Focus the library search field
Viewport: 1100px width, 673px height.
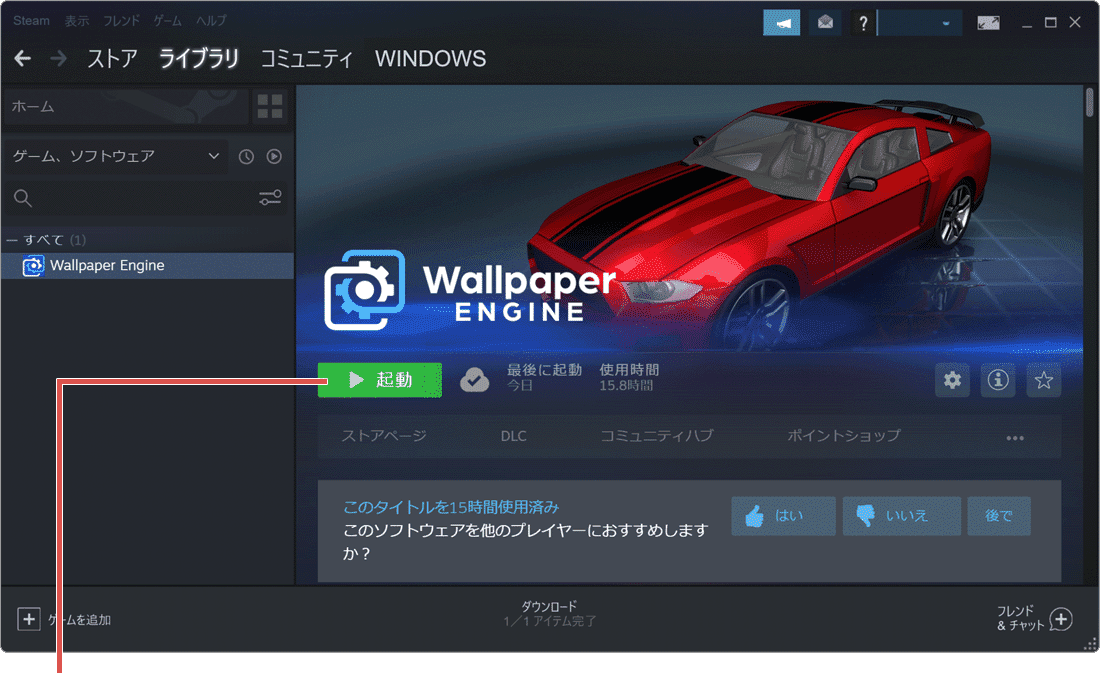click(x=144, y=198)
